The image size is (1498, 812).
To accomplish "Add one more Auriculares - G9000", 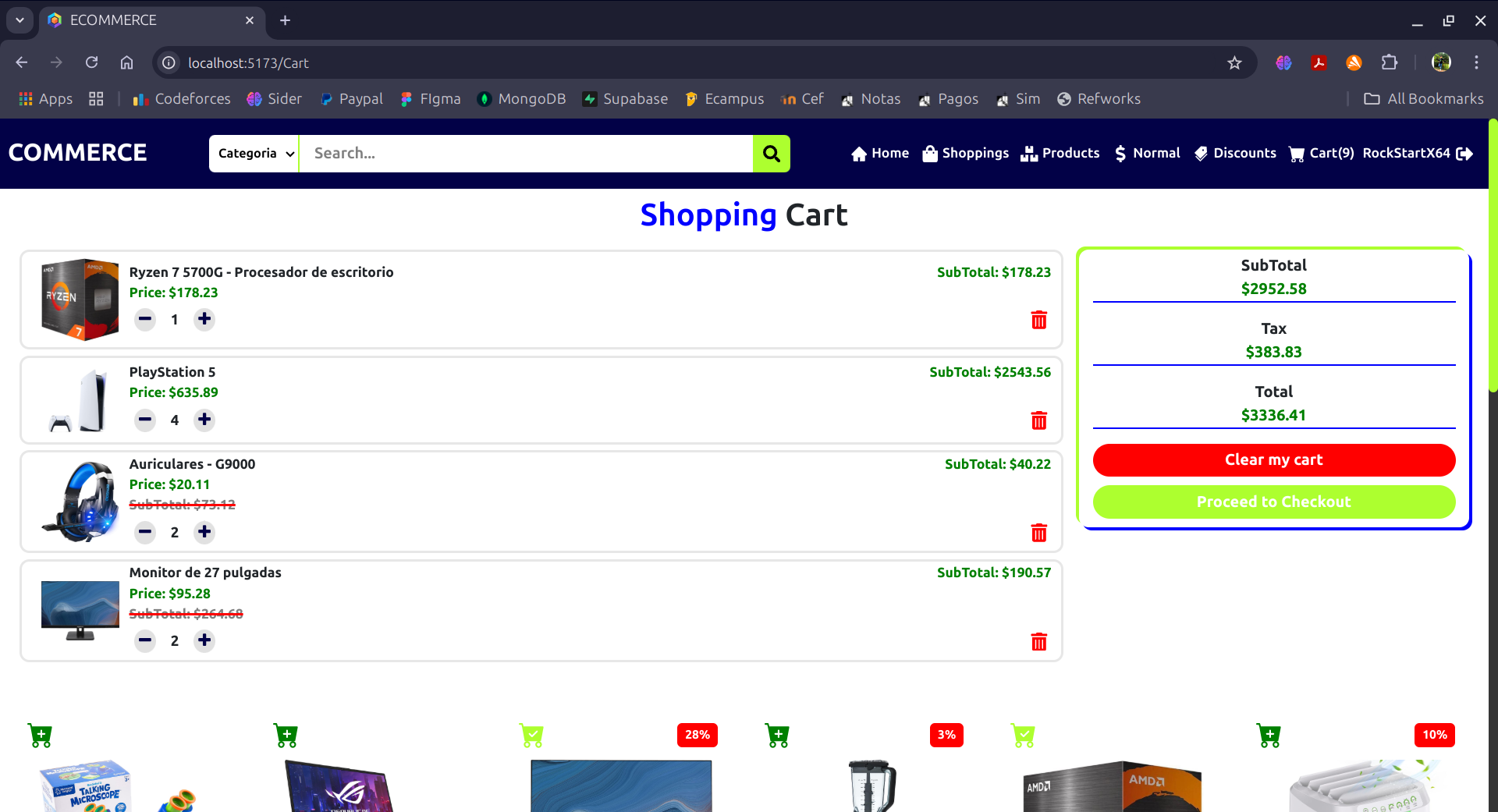I will click(204, 532).
